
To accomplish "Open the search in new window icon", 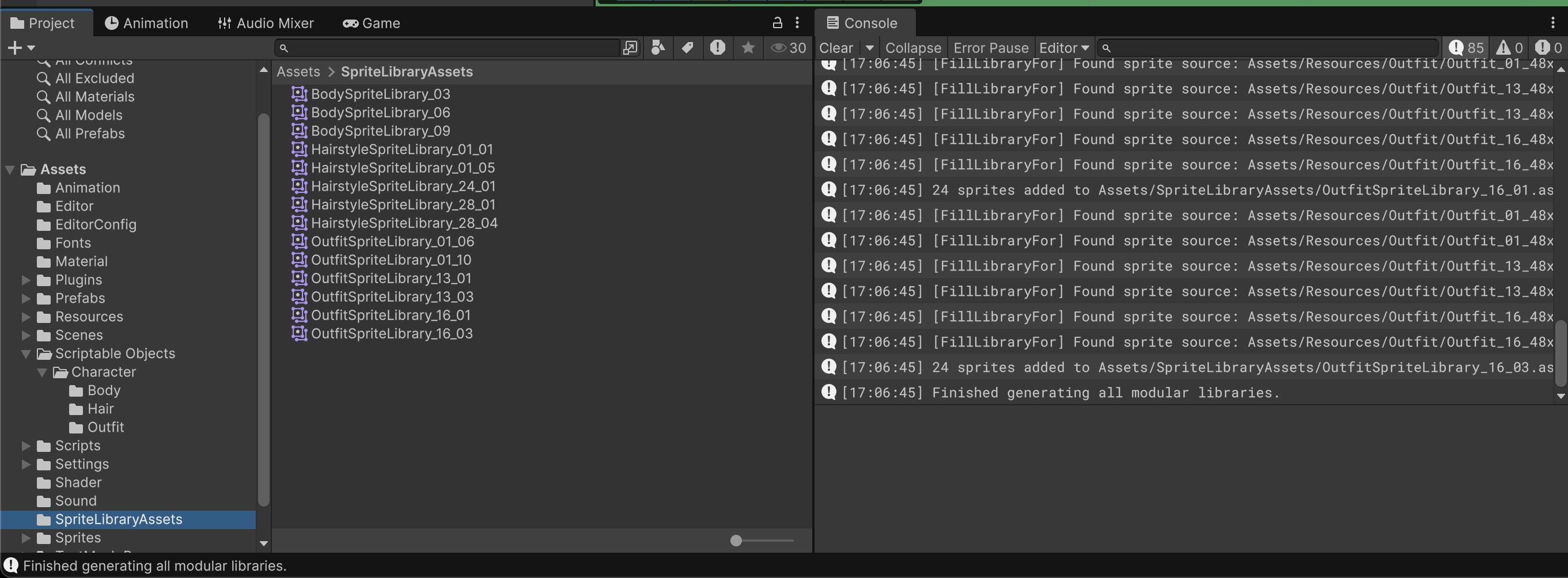I will click(630, 47).
